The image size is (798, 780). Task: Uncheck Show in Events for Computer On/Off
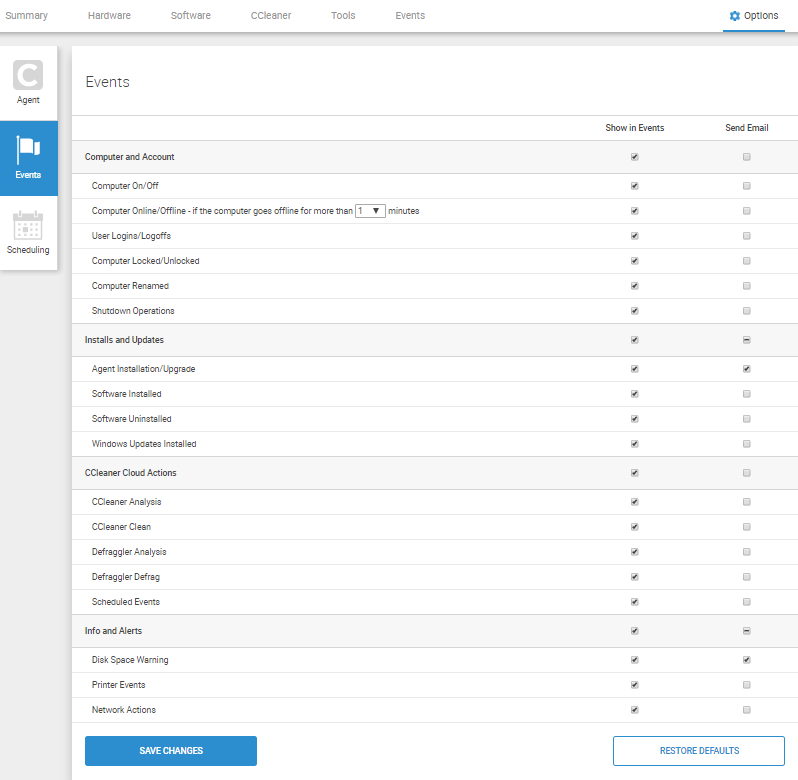(x=635, y=186)
